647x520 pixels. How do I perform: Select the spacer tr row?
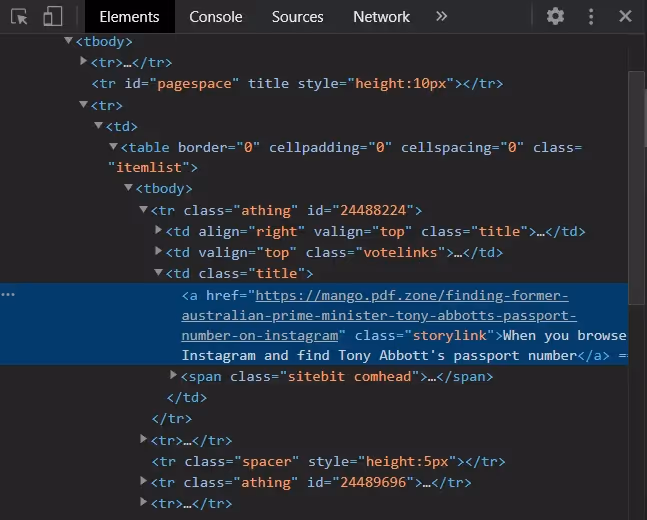click(x=328, y=461)
